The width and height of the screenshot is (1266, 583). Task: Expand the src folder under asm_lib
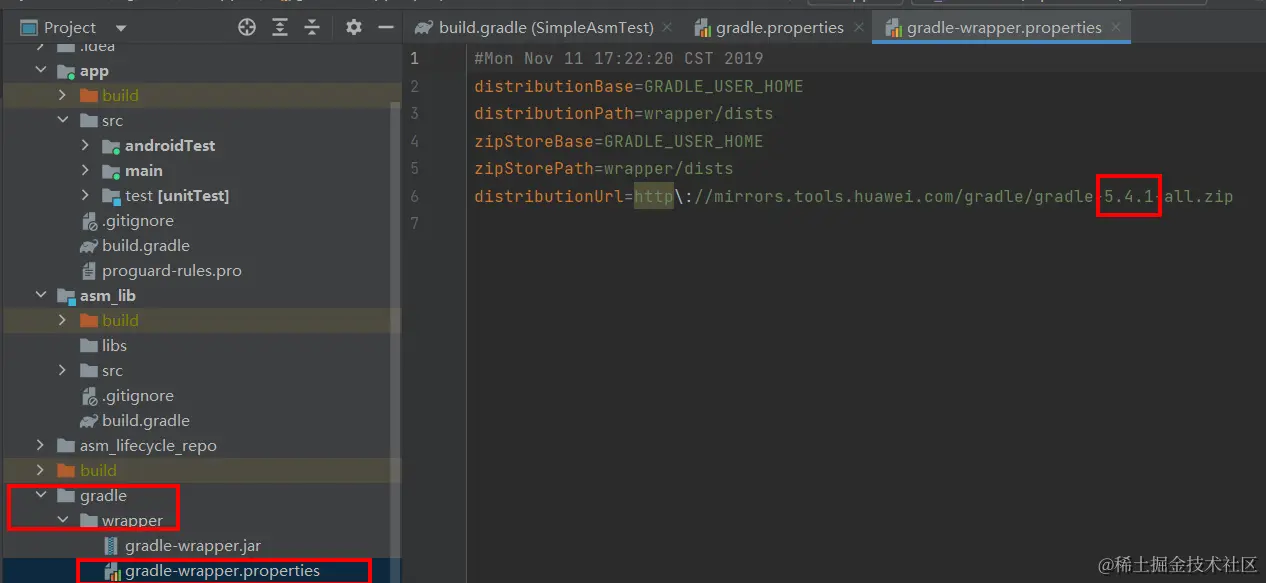63,371
